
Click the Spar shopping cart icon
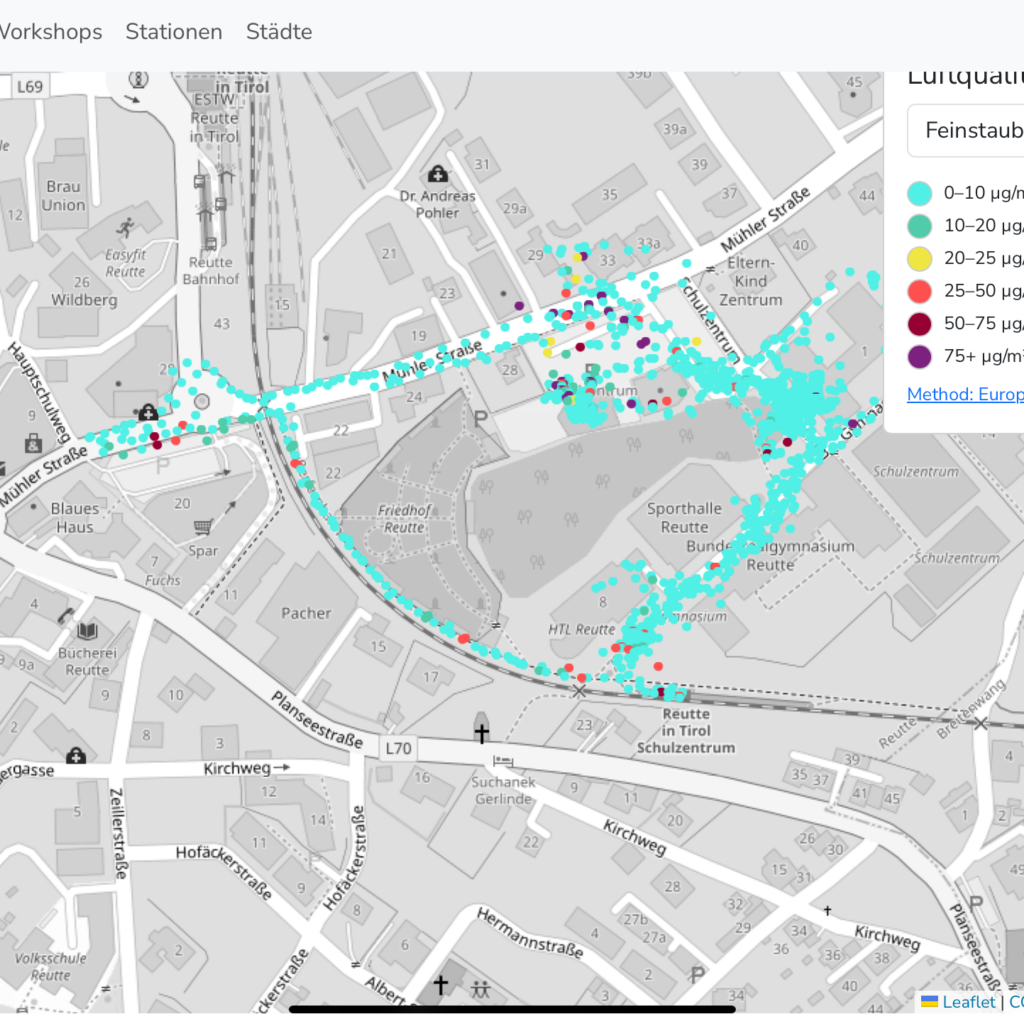coord(203,527)
